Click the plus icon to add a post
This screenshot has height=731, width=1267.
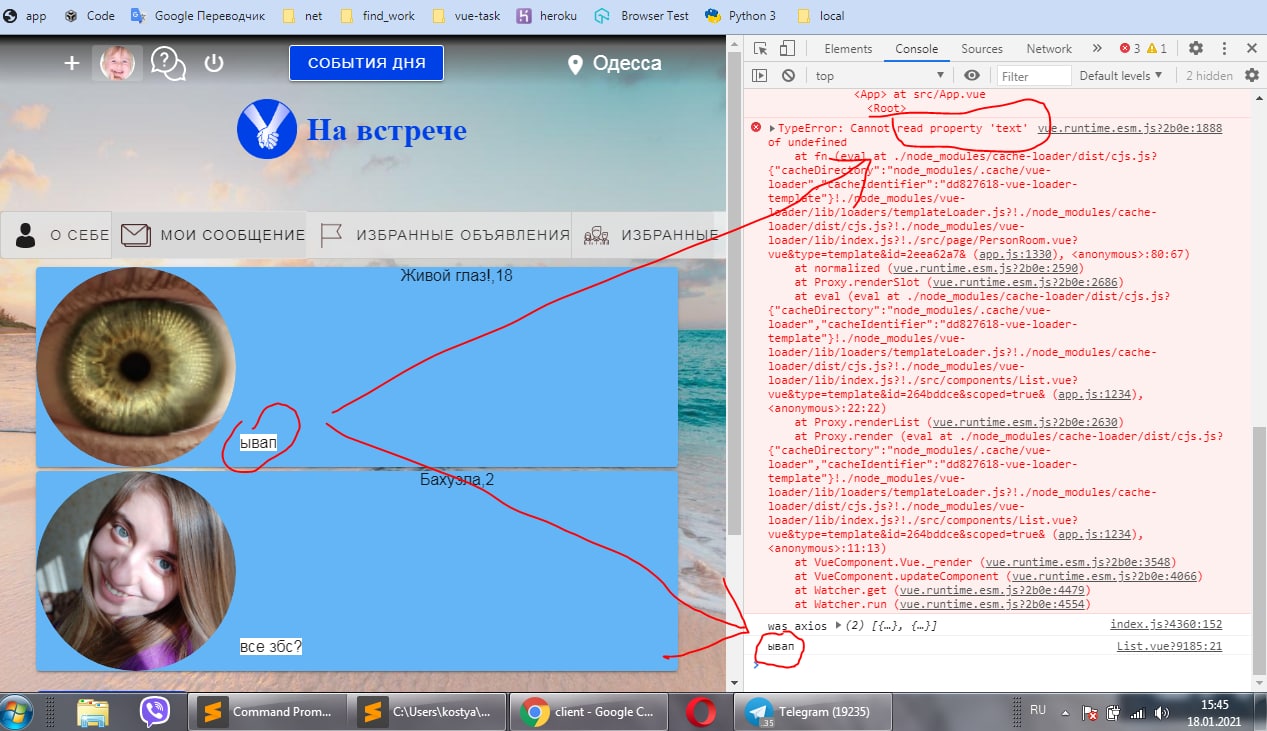71,63
